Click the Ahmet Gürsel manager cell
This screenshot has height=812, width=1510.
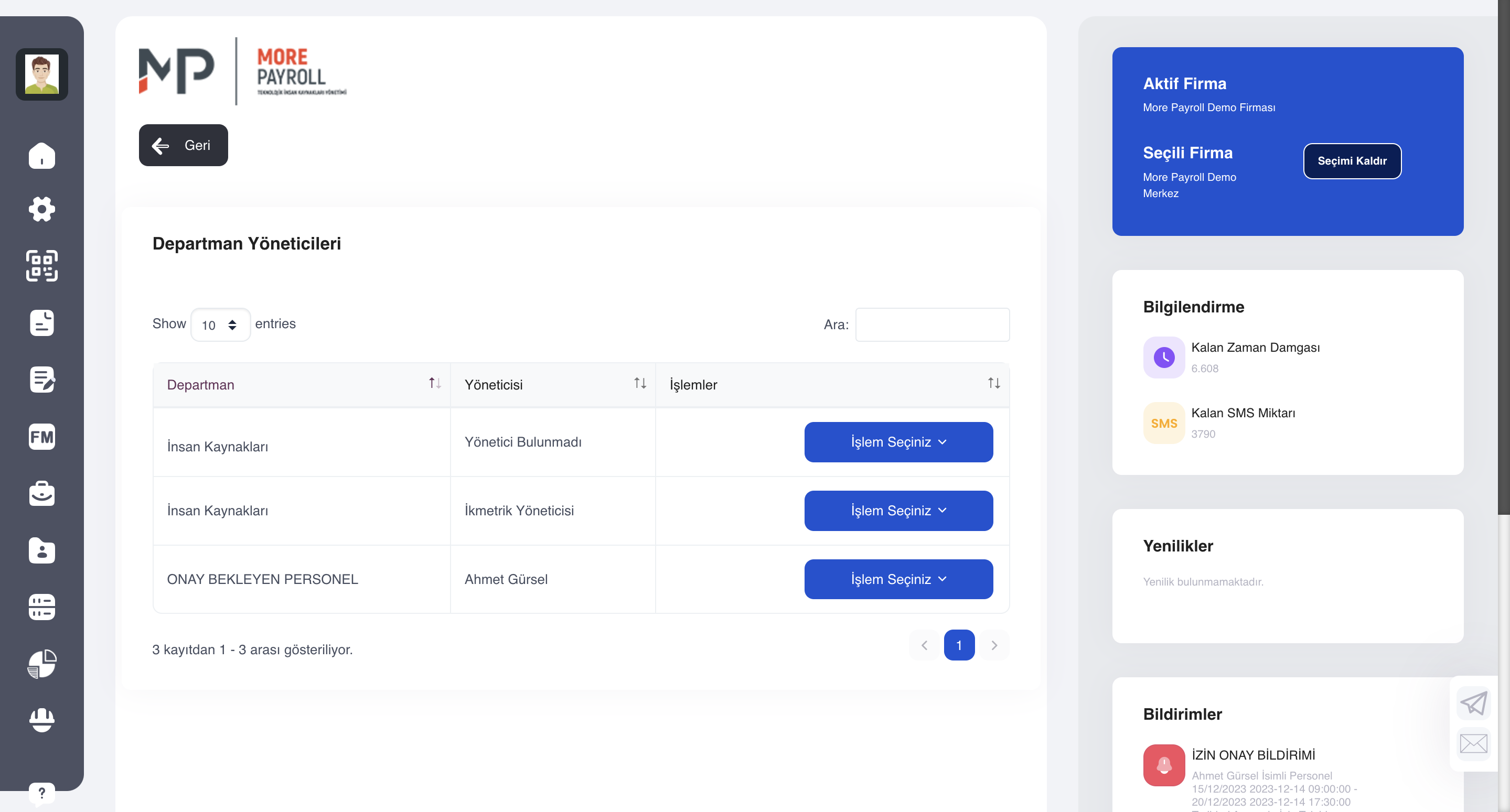pyautogui.click(x=553, y=579)
